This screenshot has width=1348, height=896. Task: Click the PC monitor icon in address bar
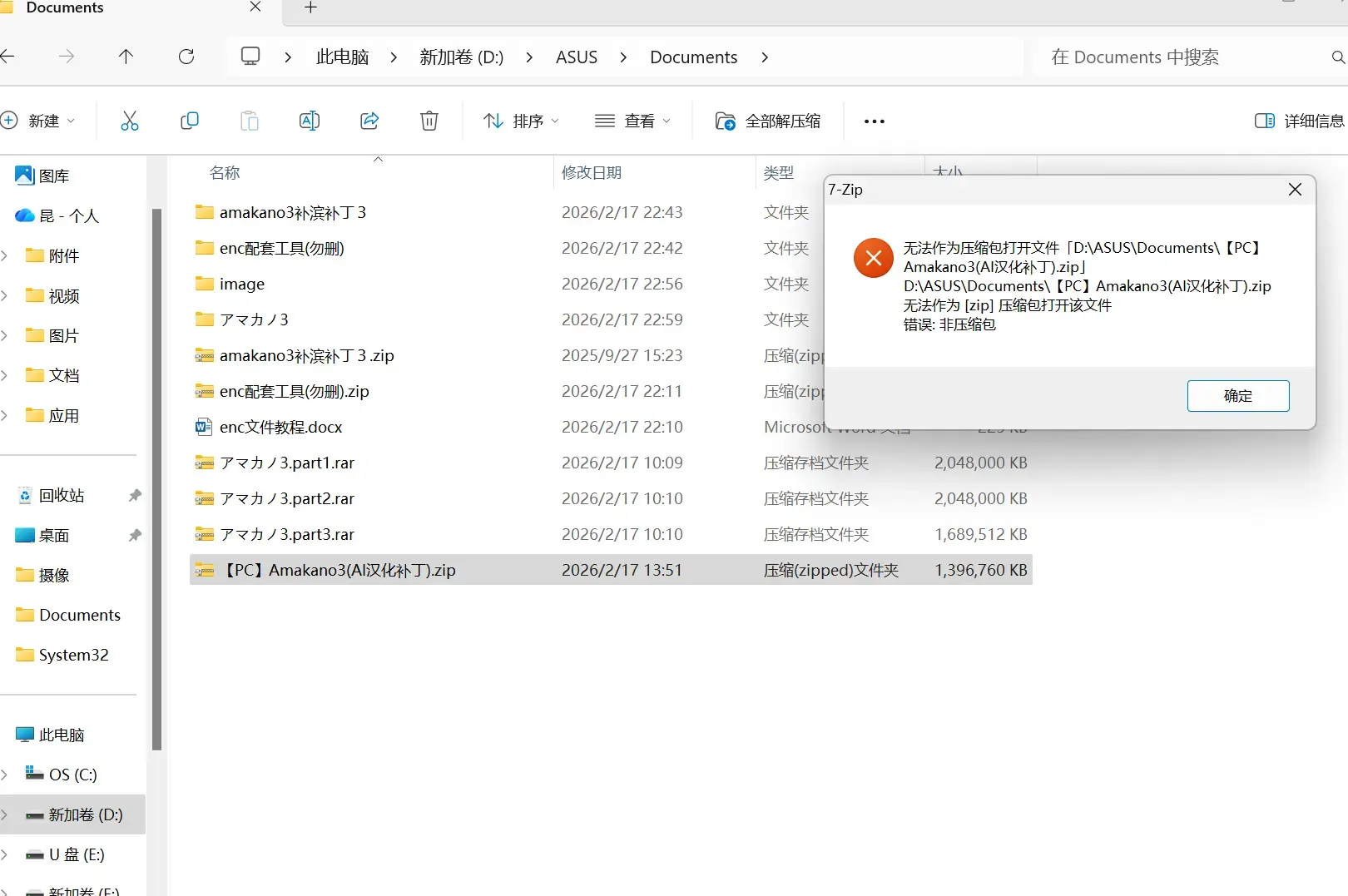point(250,57)
